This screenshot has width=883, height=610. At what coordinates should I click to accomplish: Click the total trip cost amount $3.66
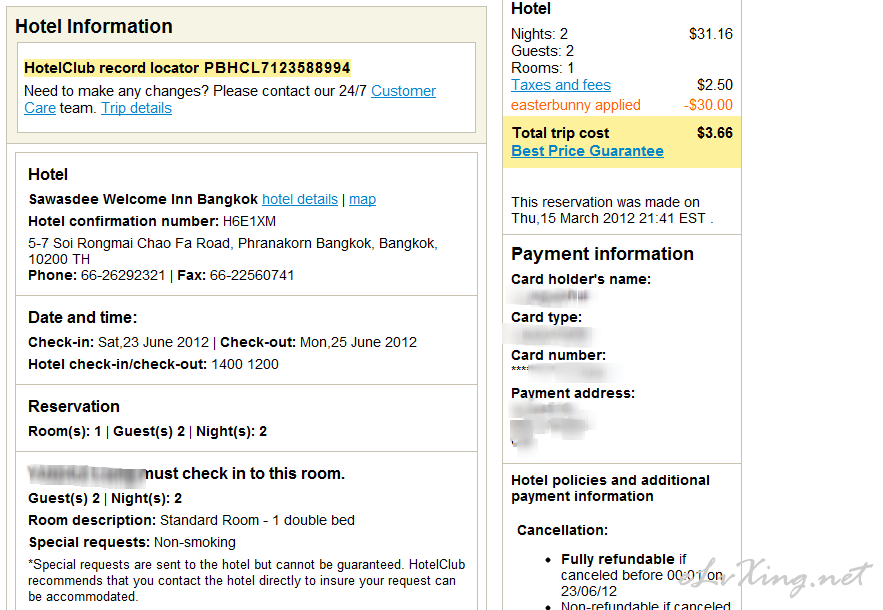pos(715,133)
